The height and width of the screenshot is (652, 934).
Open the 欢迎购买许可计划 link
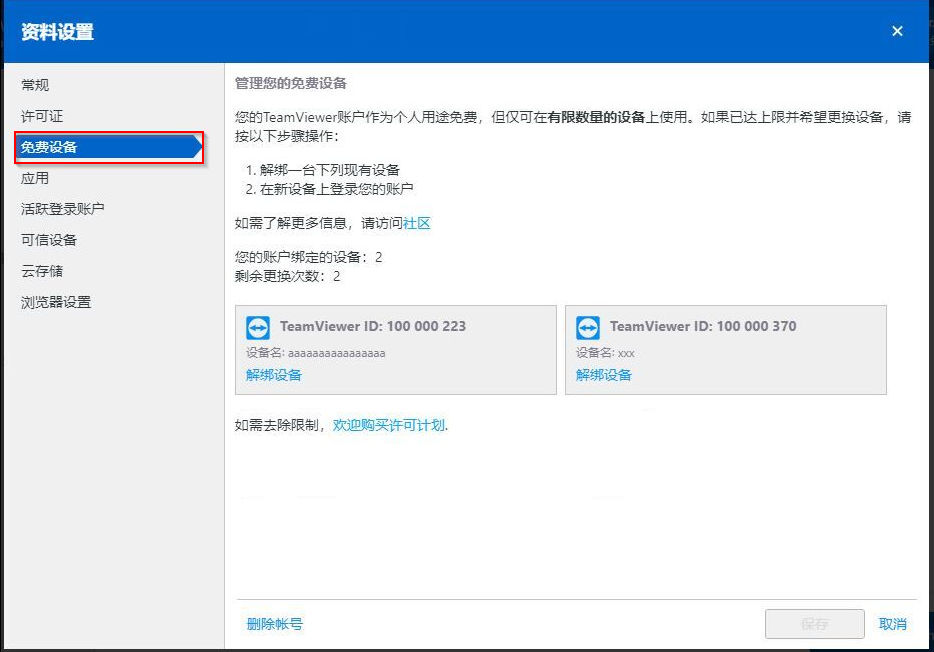389,425
